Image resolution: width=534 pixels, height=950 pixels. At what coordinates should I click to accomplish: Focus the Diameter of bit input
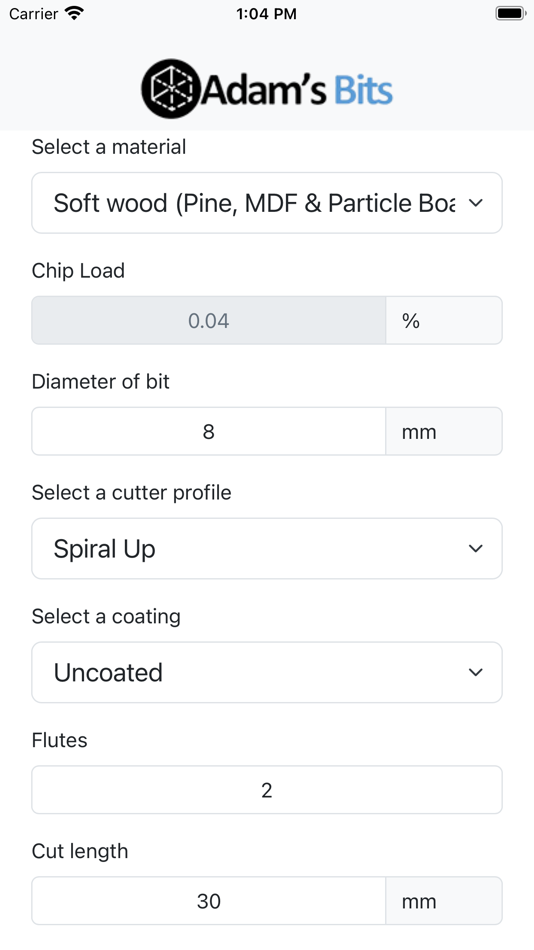click(x=209, y=431)
